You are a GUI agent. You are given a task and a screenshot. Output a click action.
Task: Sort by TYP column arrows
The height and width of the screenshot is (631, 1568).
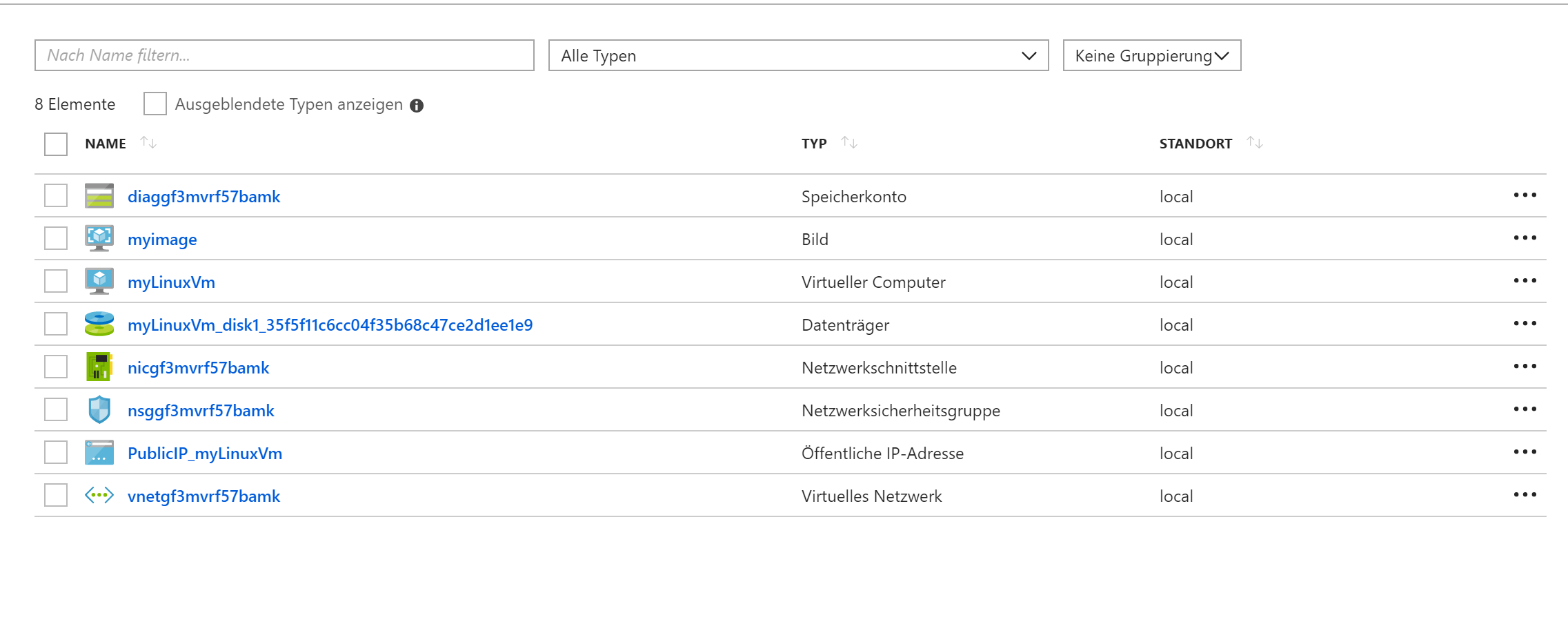(x=849, y=143)
